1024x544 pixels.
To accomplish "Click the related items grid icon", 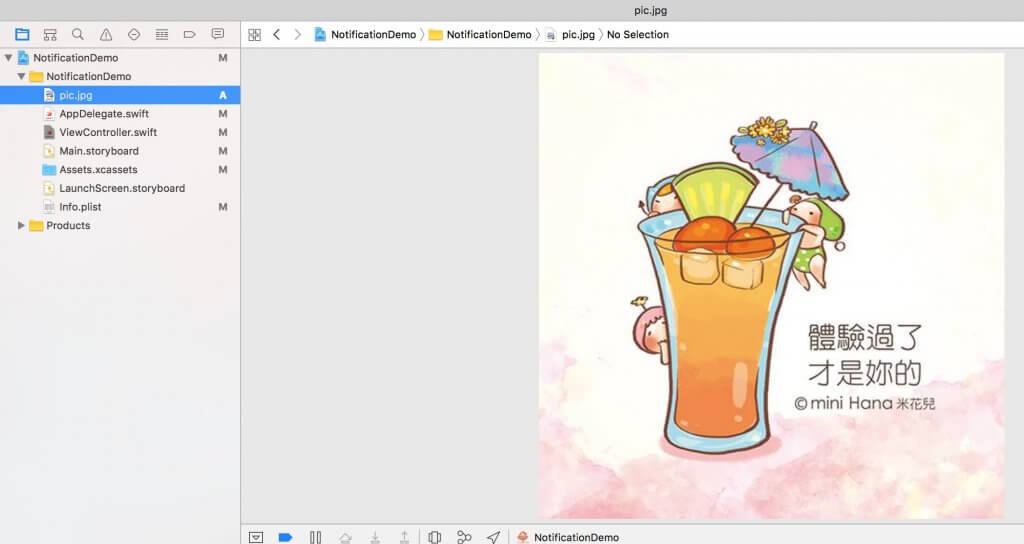I will tap(255, 35).
